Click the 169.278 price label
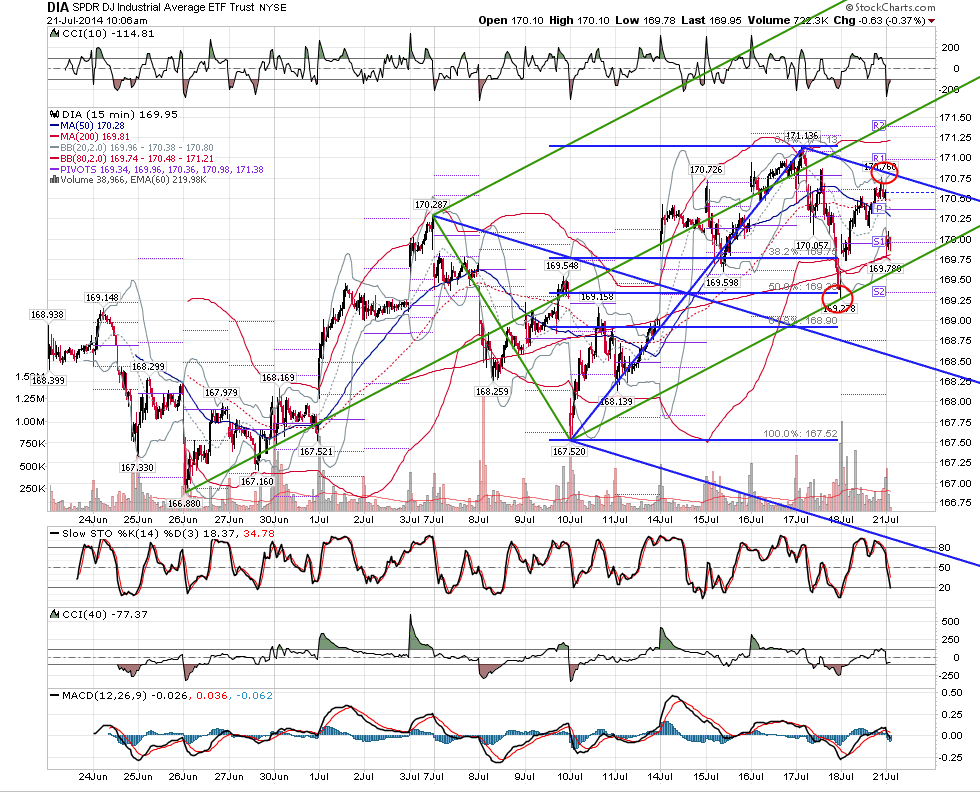 click(x=840, y=308)
